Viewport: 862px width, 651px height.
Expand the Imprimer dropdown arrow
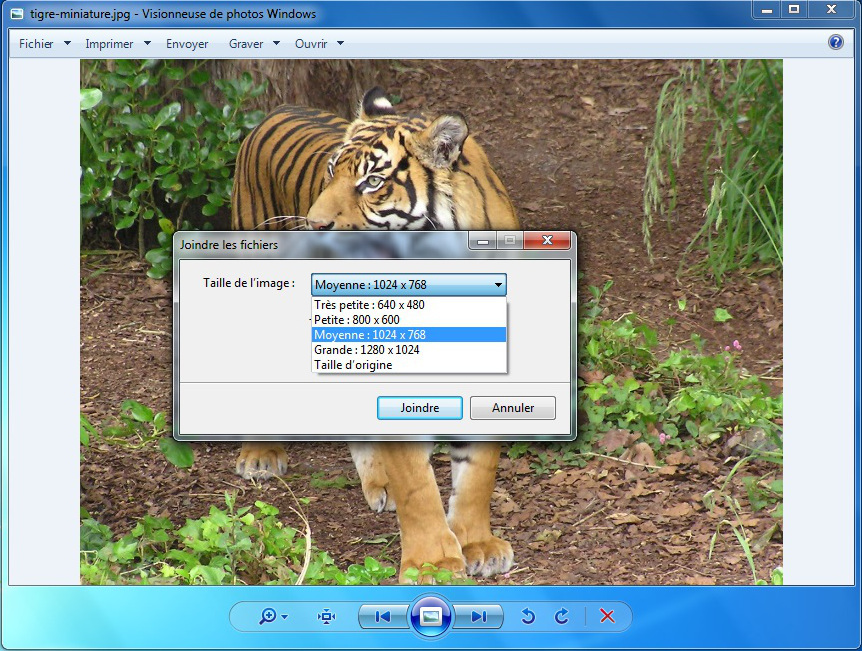point(147,43)
